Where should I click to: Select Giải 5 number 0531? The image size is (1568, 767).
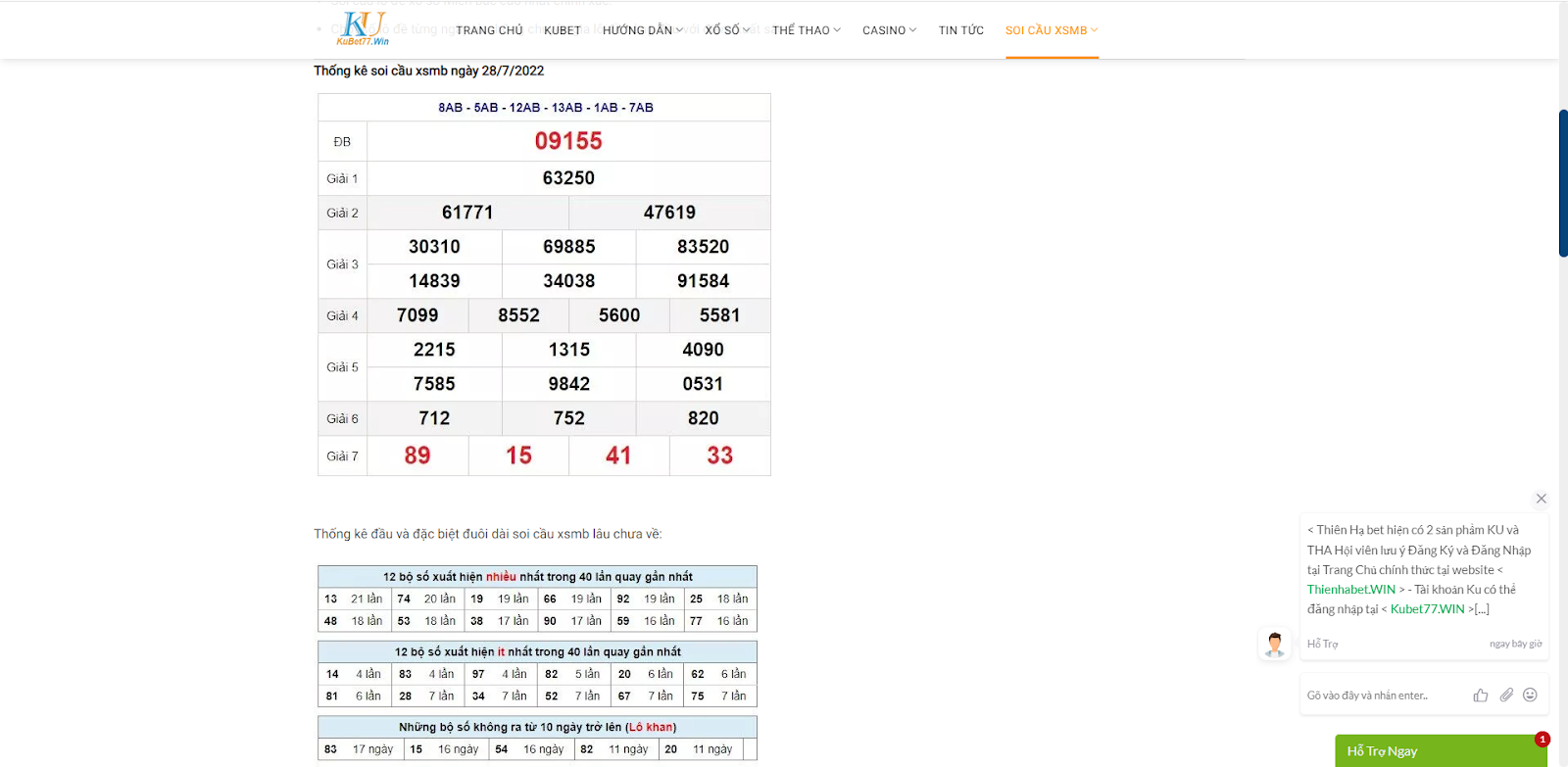(704, 384)
